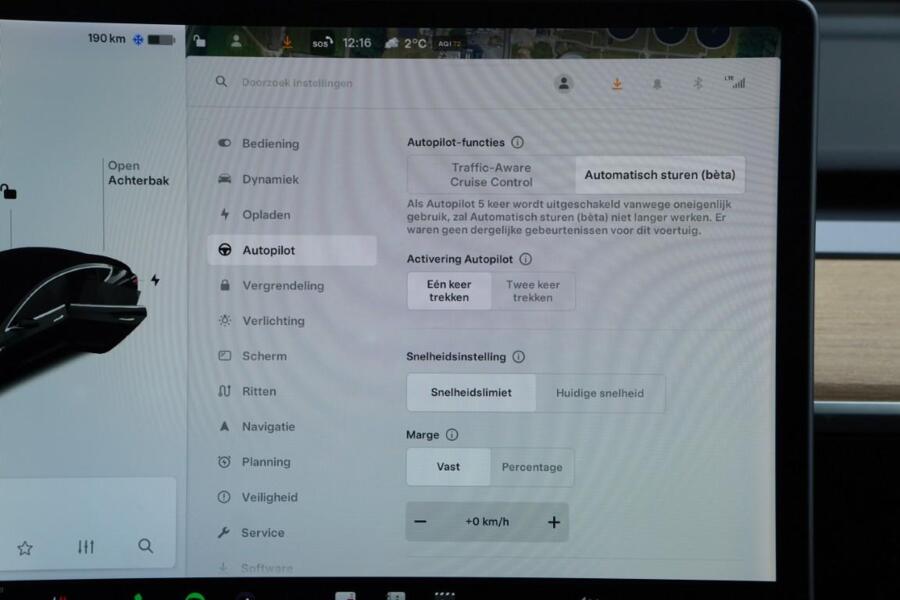Show info for Marge

click(452, 435)
